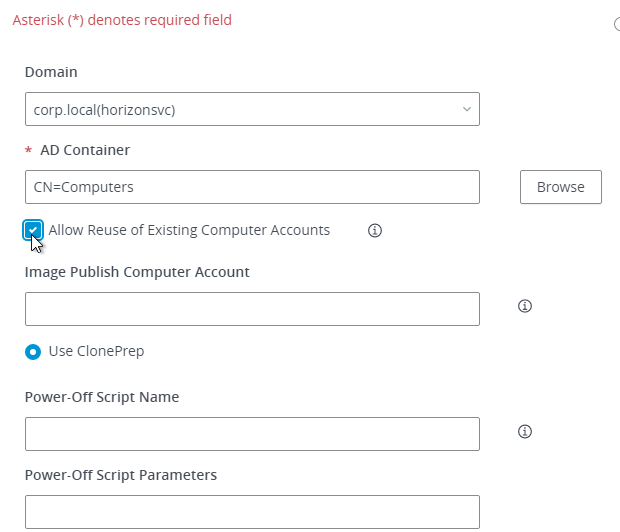Click the partially visible circle icon at top right

(617, 24)
